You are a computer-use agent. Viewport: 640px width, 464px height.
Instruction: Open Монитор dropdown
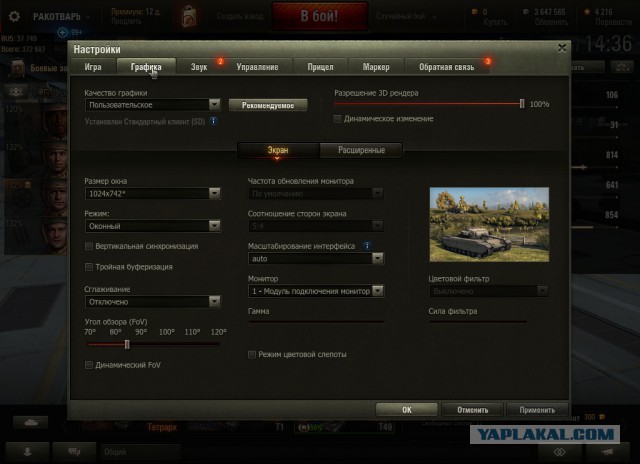316,291
